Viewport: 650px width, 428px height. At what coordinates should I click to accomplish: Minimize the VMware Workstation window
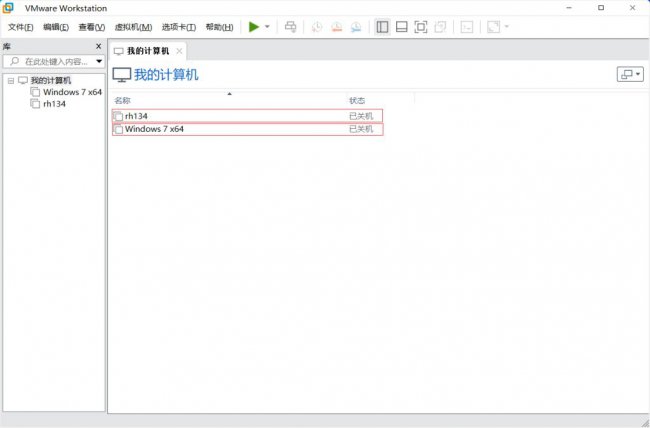click(x=569, y=8)
